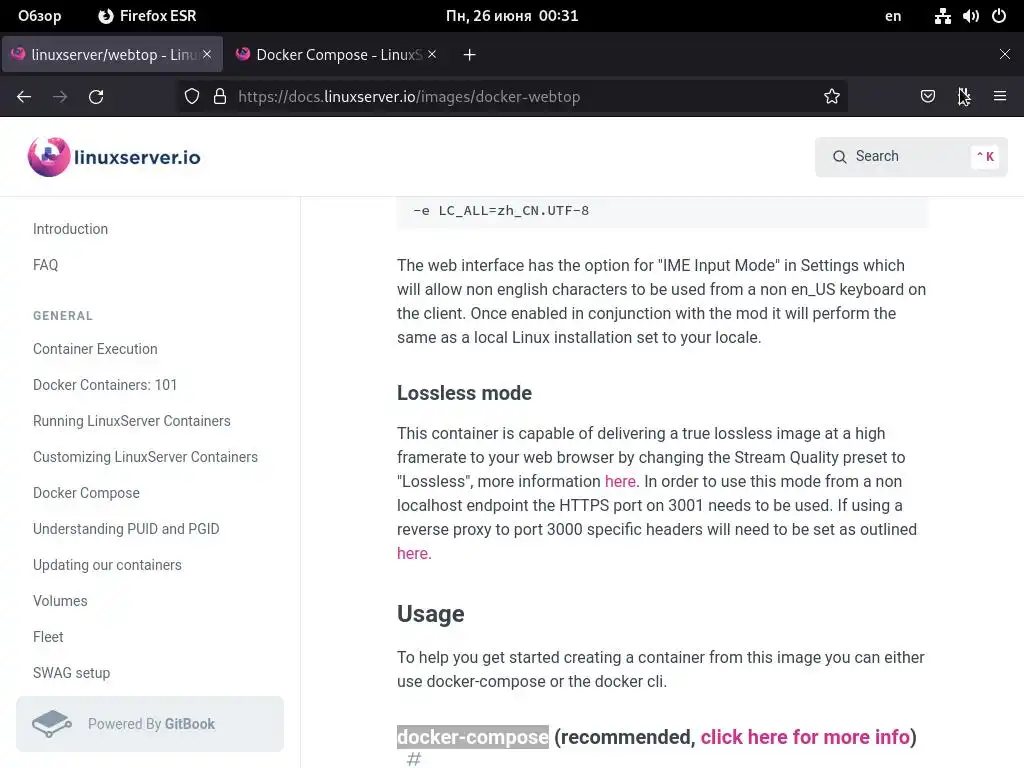The height and width of the screenshot is (768, 1024).
Task: Open Understanding PUID and PGID page
Action: tap(126, 529)
